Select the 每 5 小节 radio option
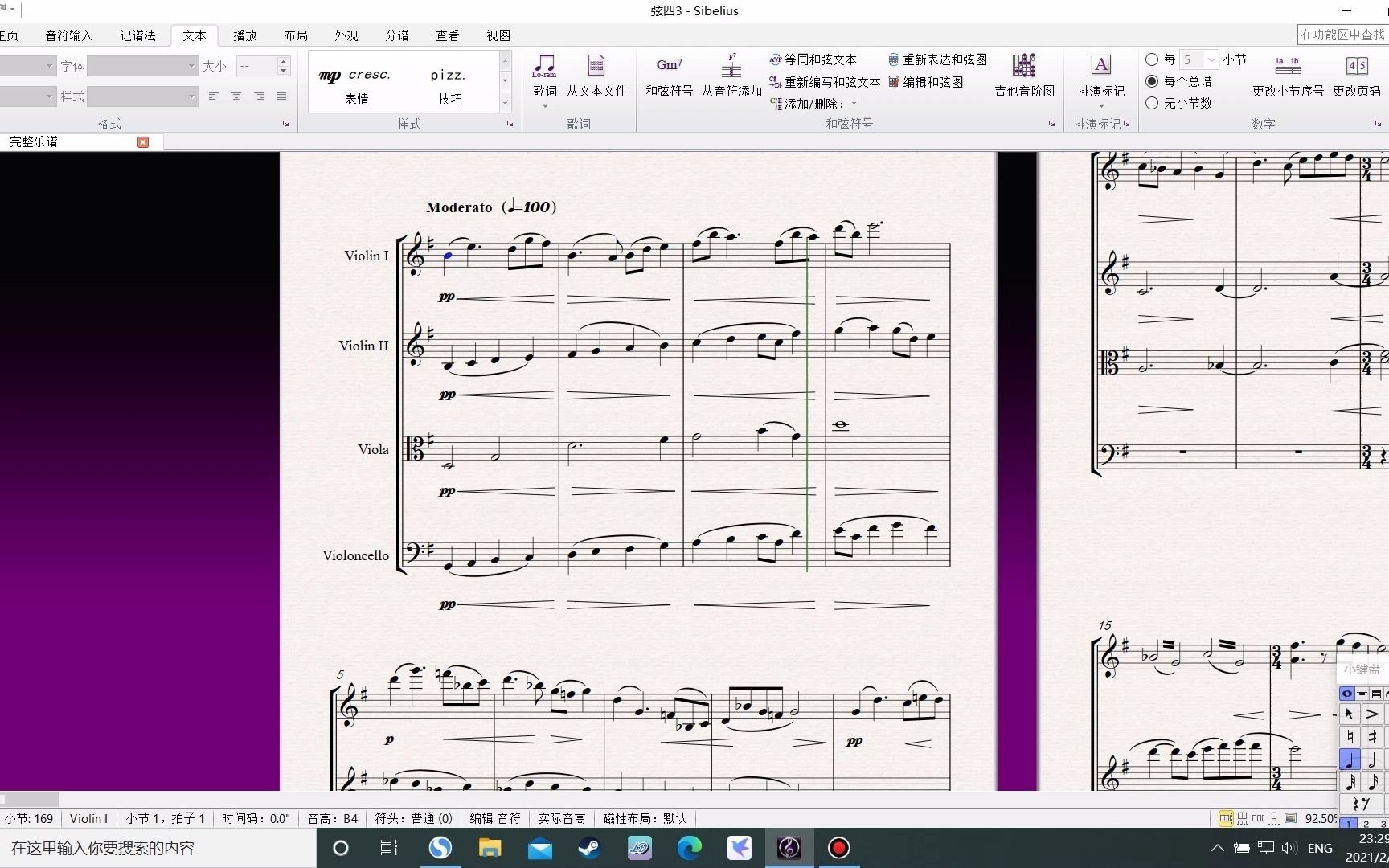 point(1152,59)
